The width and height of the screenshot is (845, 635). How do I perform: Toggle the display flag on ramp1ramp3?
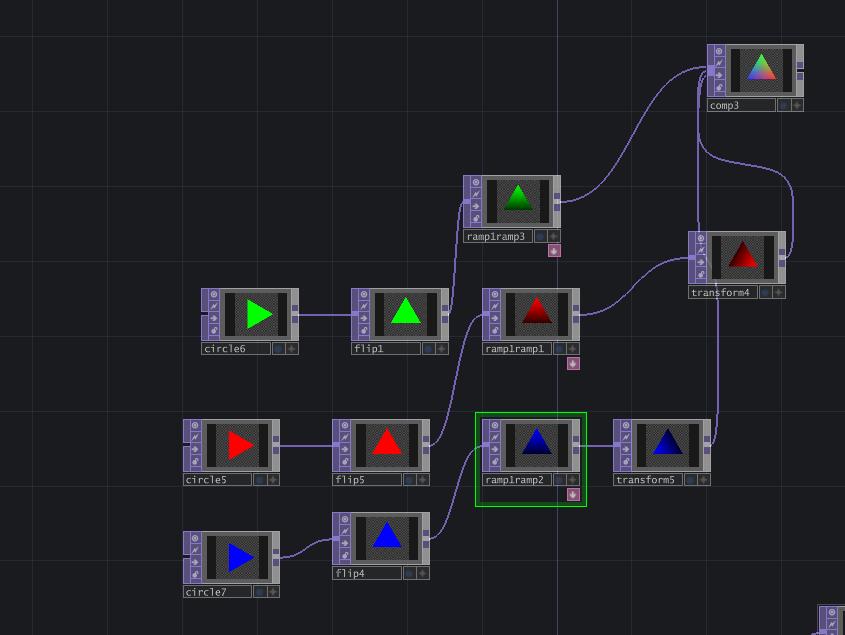(541, 237)
